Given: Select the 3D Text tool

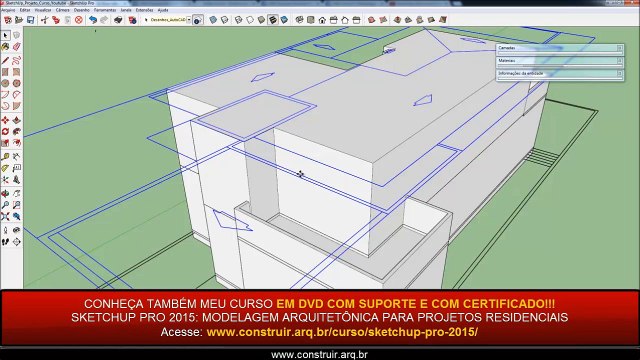Looking at the screenshot, I should 16,180.
